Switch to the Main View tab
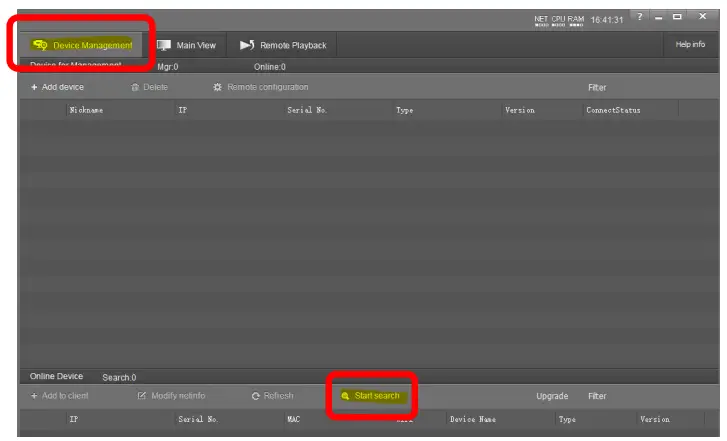Image resolution: width=727 pixels, height=441 pixels. click(x=187, y=45)
